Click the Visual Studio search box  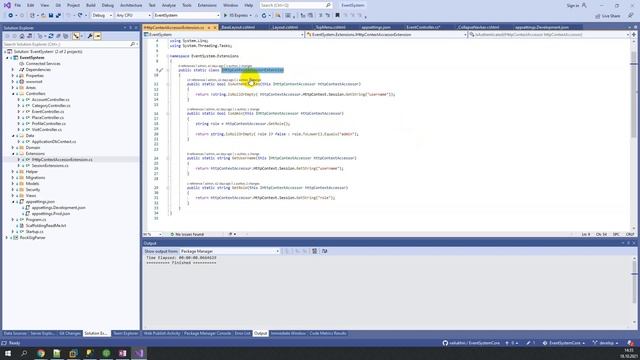tap(296, 5)
